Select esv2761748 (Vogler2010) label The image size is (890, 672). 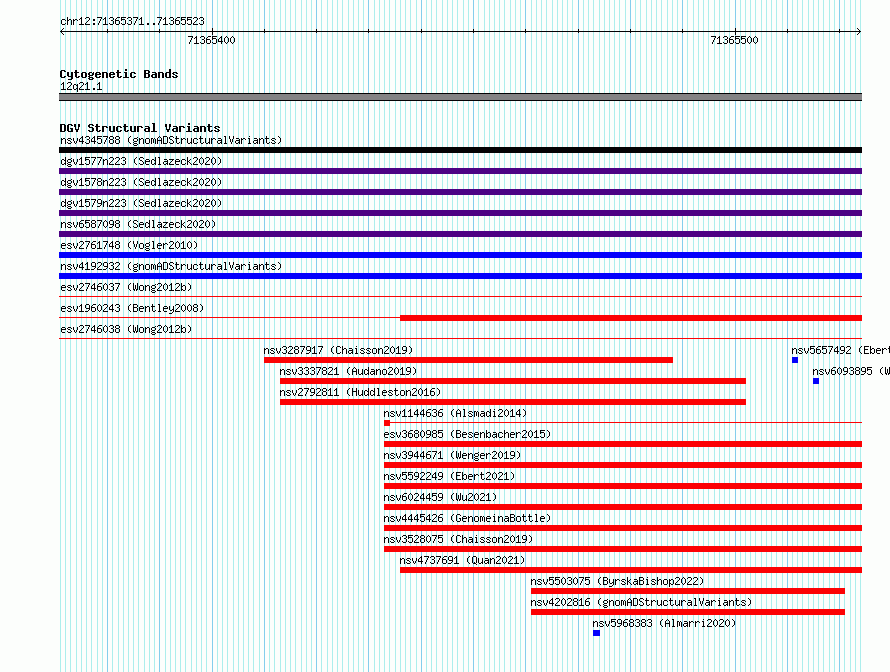pyautogui.click(x=129, y=245)
